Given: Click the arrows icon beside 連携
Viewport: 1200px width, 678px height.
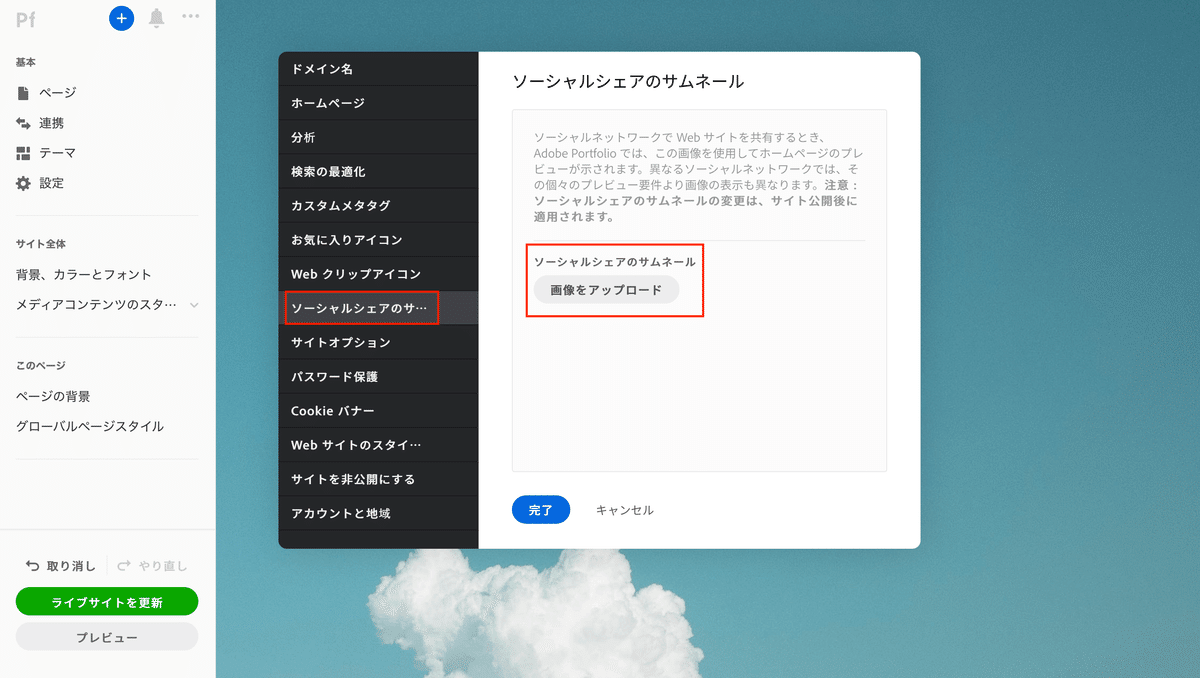Looking at the screenshot, I should [x=23, y=123].
